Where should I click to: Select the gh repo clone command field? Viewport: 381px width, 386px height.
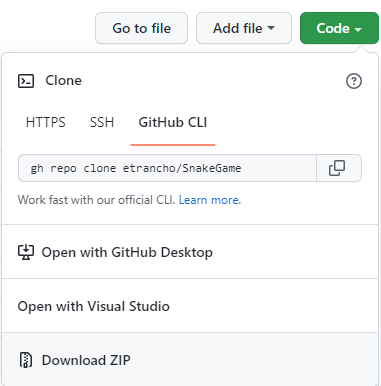167,168
